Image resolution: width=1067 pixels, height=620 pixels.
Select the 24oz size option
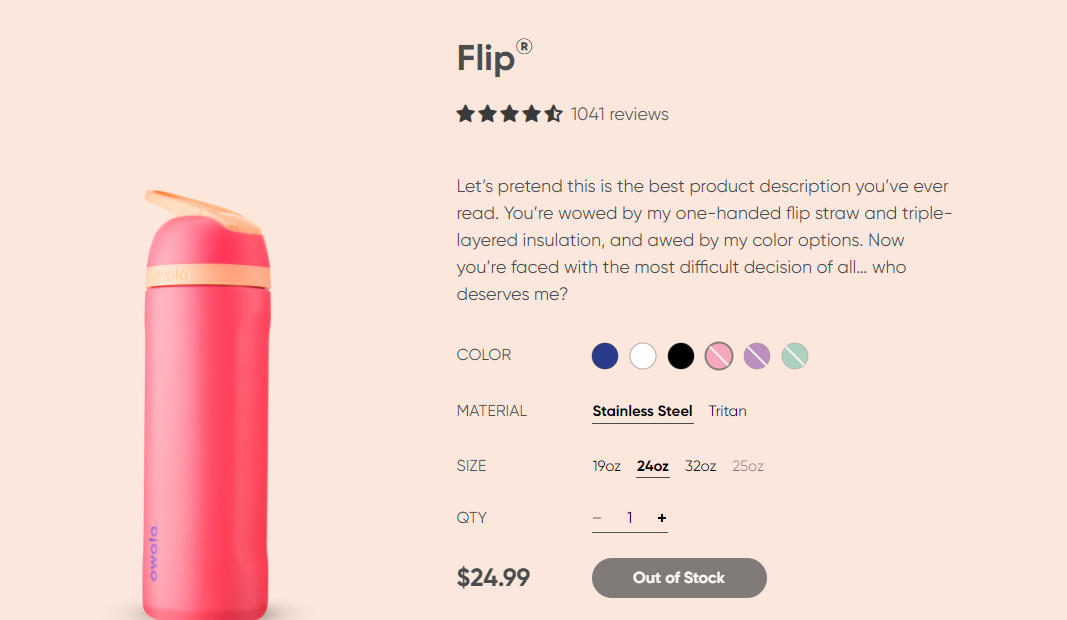(653, 466)
